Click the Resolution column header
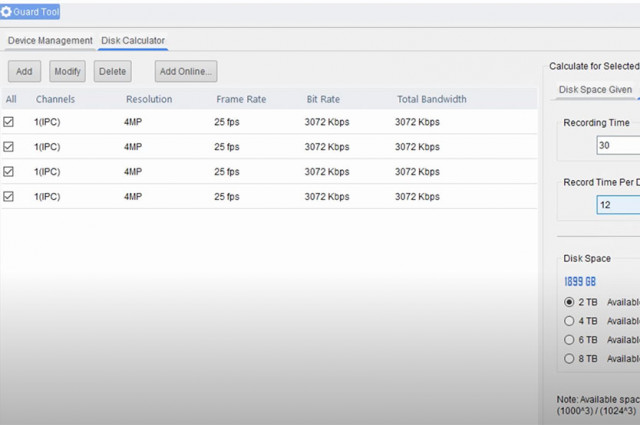 149,99
